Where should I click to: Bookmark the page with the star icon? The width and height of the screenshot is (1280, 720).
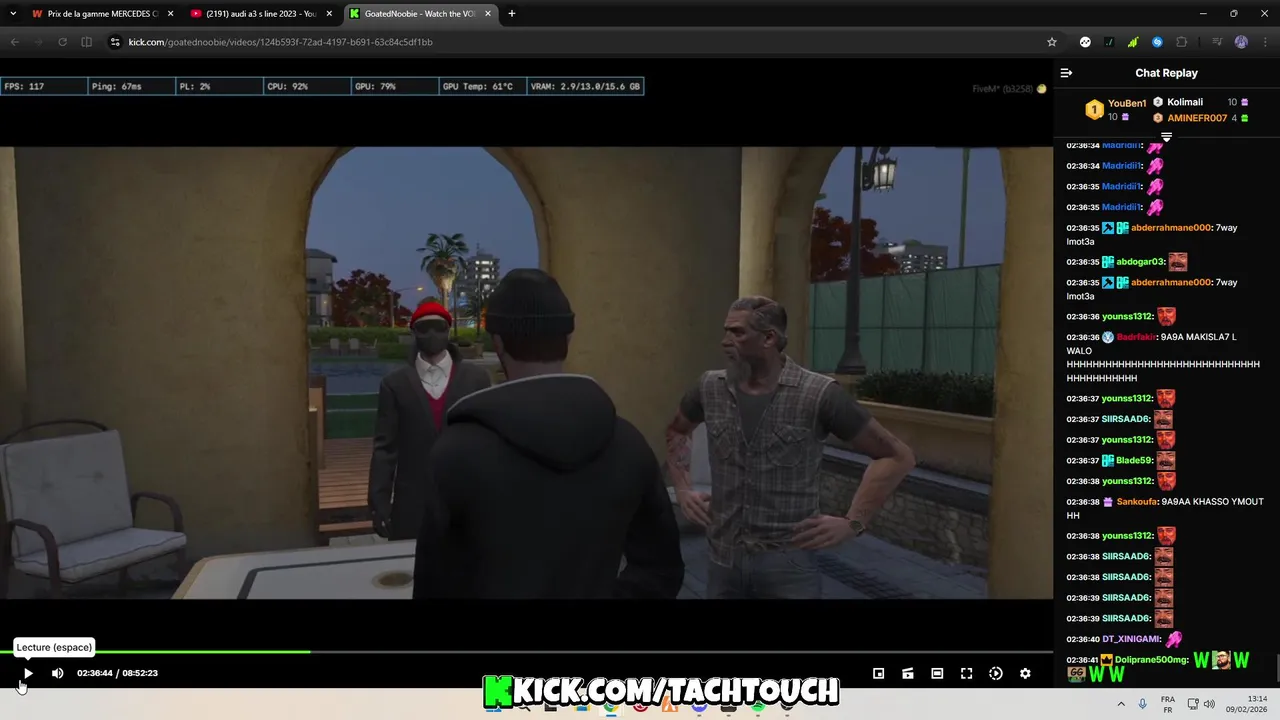1052,42
